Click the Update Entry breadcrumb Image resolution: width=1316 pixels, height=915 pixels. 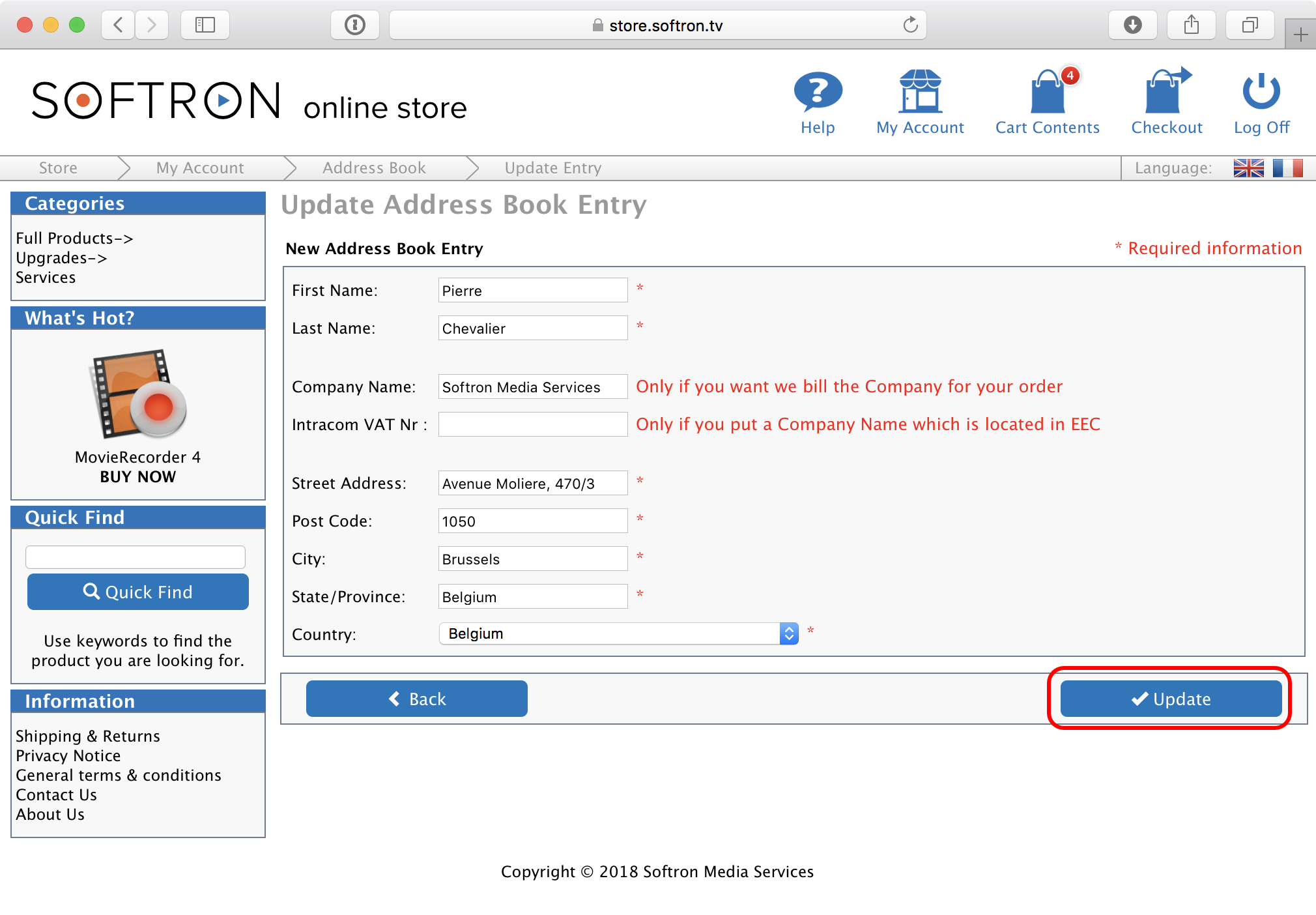pyautogui.click(x=553, y=168)
